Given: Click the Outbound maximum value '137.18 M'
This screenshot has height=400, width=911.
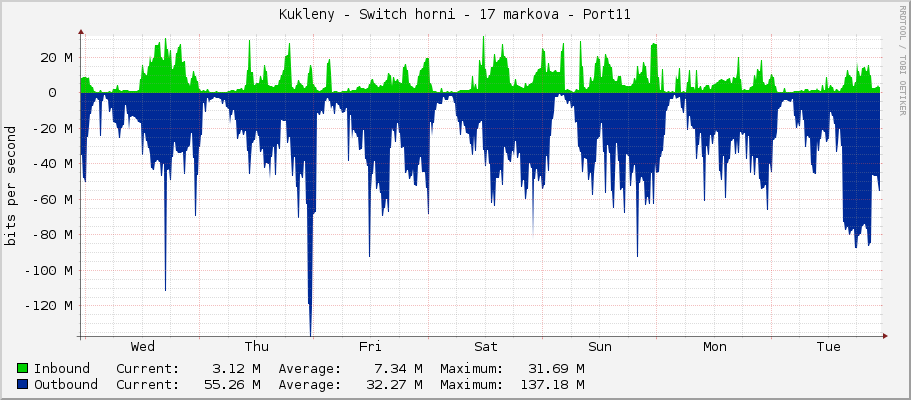Looking at the screenshot, I should tap(553, 384).
